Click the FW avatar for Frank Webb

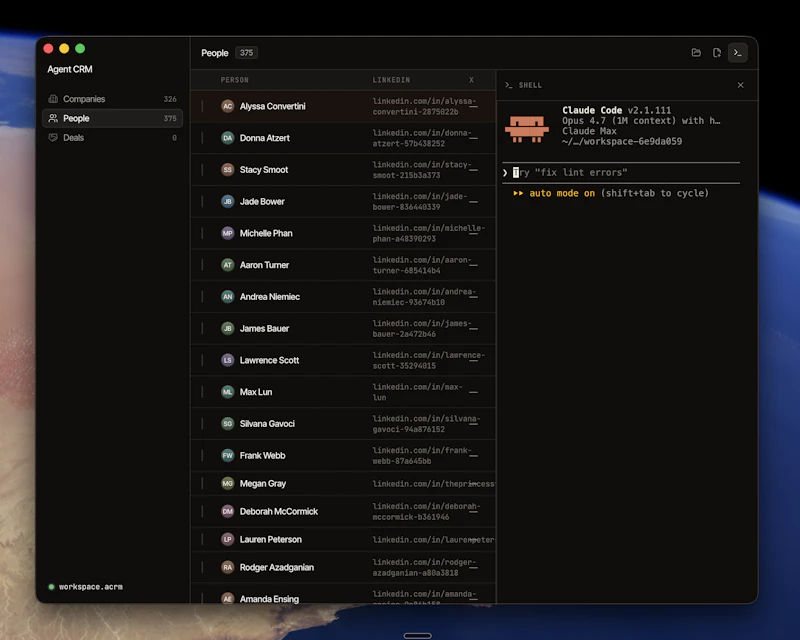point(228,455)
